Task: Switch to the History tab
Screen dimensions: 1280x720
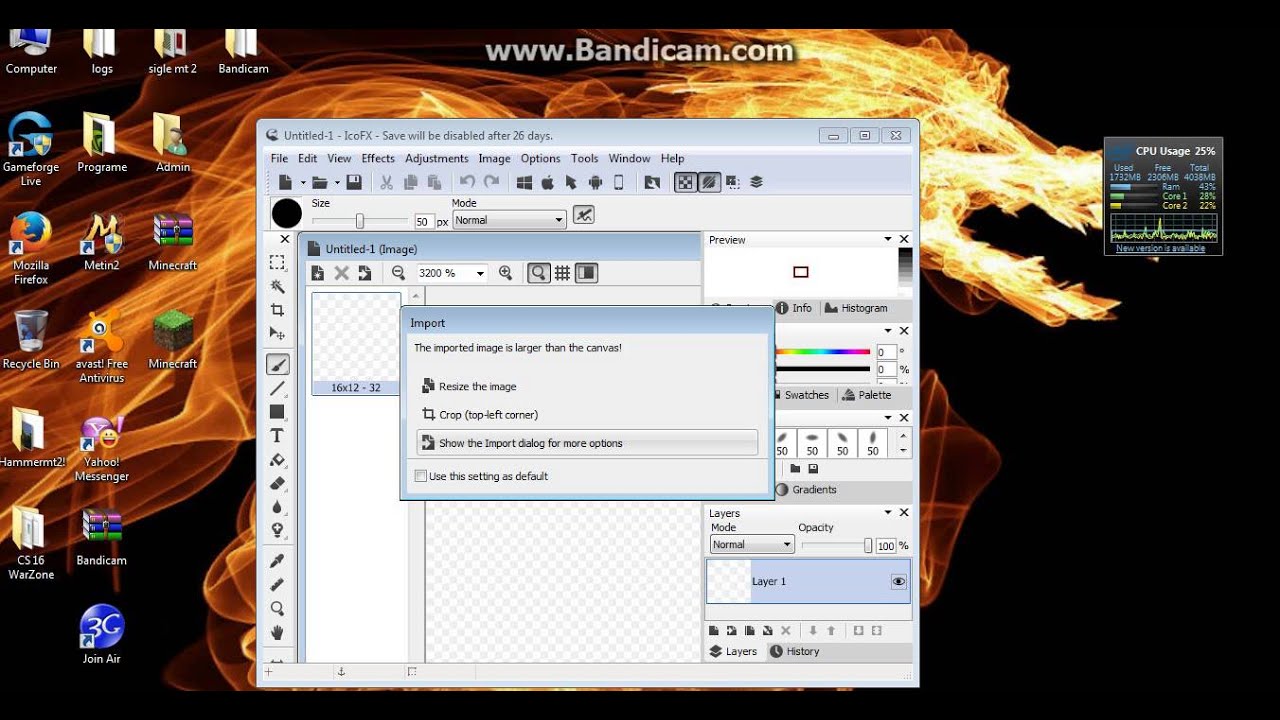Action: click(794, 651)
